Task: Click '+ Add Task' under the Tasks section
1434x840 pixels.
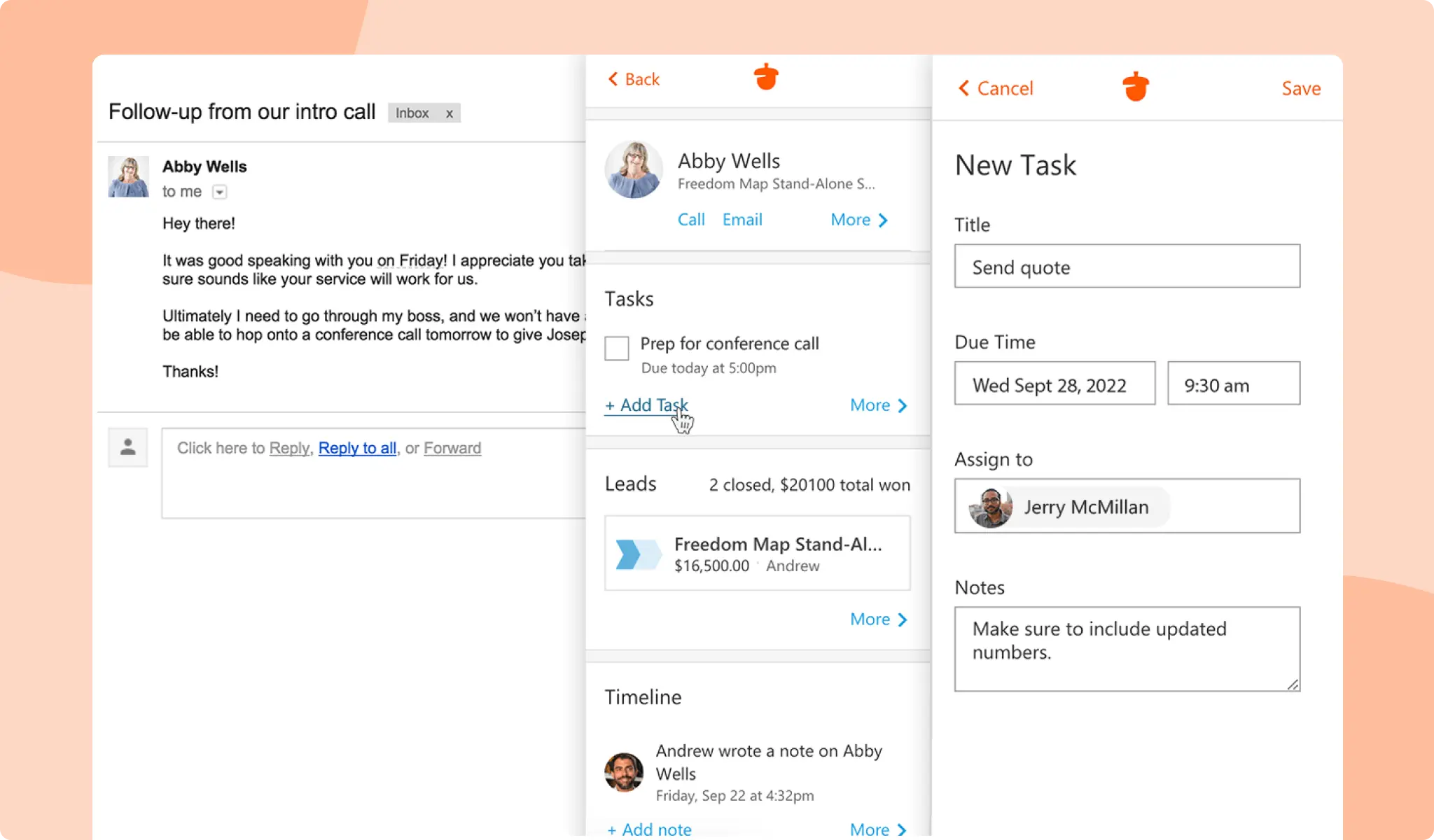Action: coord(646,405)
